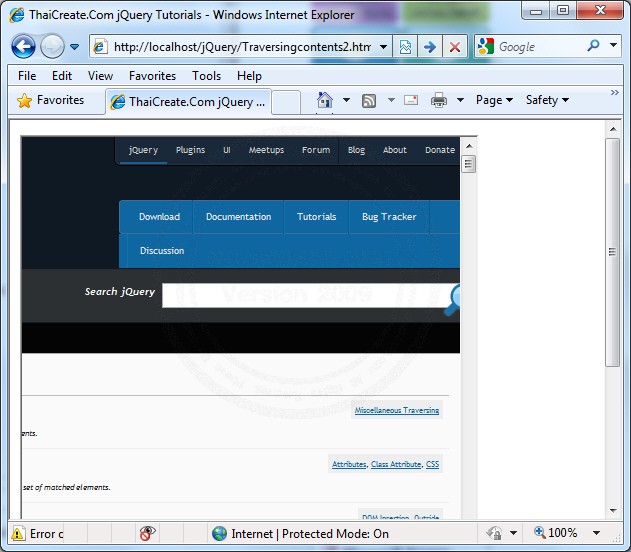Click the Error warning status icon
Viewport: 631px width, 552px height.
18,534
